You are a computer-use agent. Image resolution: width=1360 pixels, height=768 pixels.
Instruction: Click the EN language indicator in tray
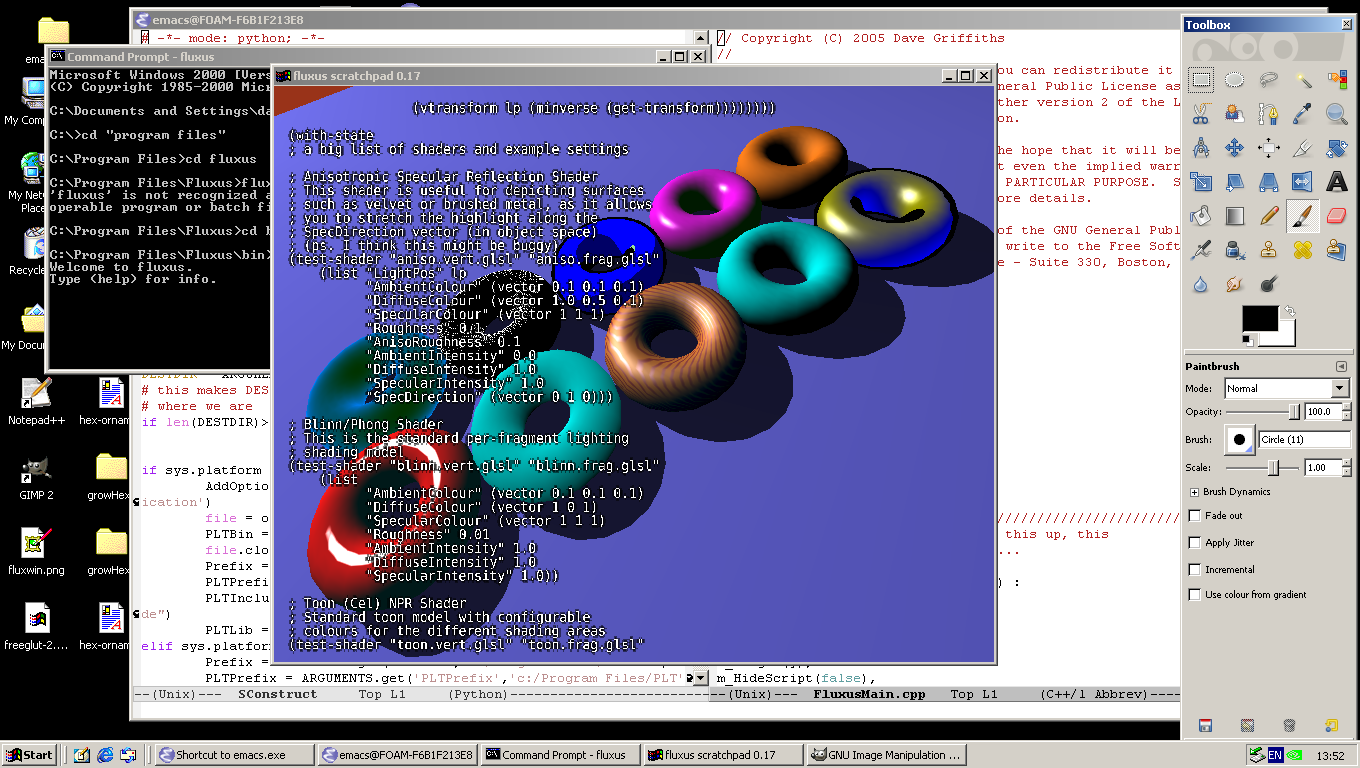1275,756
